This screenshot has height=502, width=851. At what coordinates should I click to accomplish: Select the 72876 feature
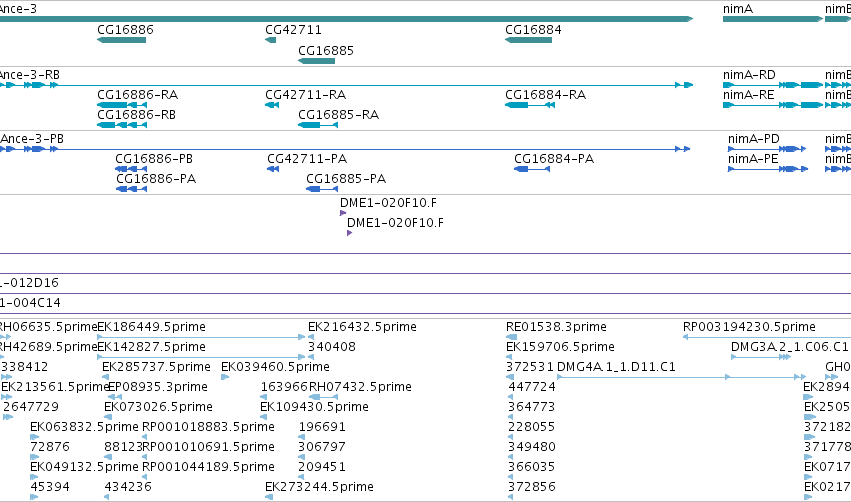pos(34,457)
